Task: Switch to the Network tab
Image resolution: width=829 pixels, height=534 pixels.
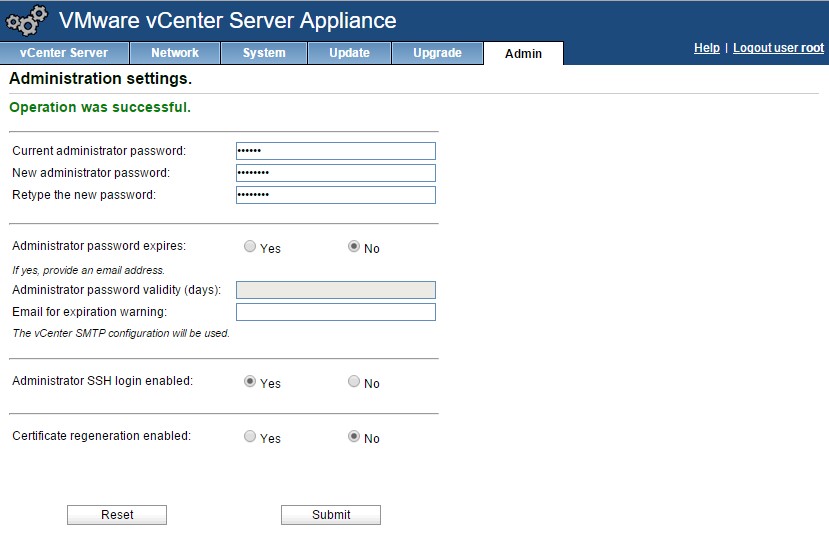Action: [x=175, y=53]
